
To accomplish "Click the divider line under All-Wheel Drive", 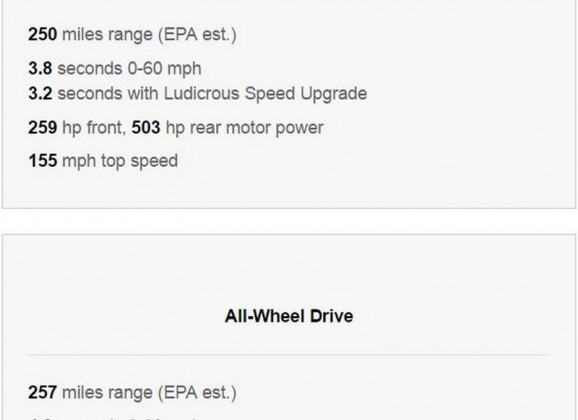I will [x=289, y=355].
